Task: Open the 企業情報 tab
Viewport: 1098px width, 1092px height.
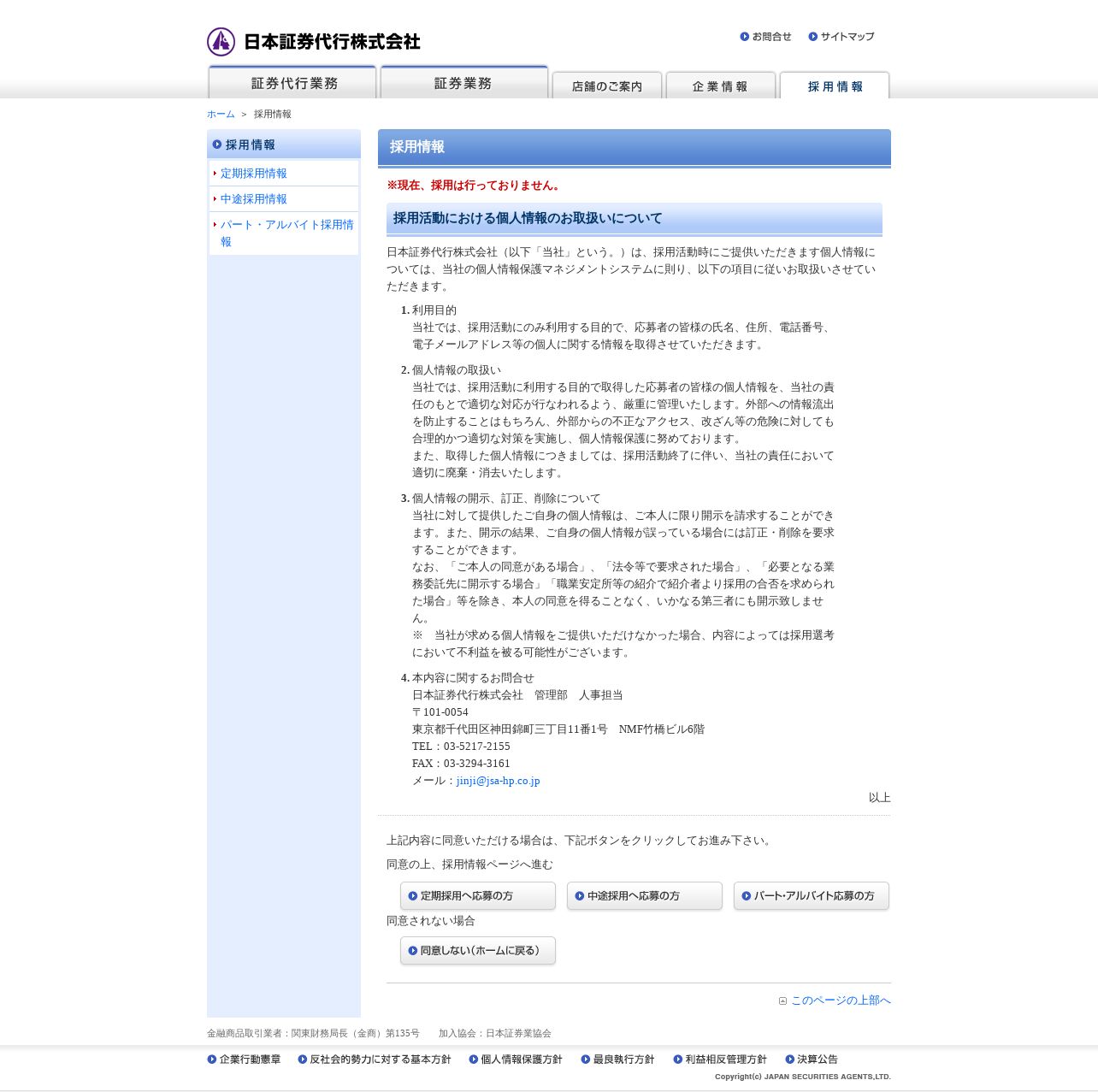Action: pyautogui.click(x=721, y=86)
